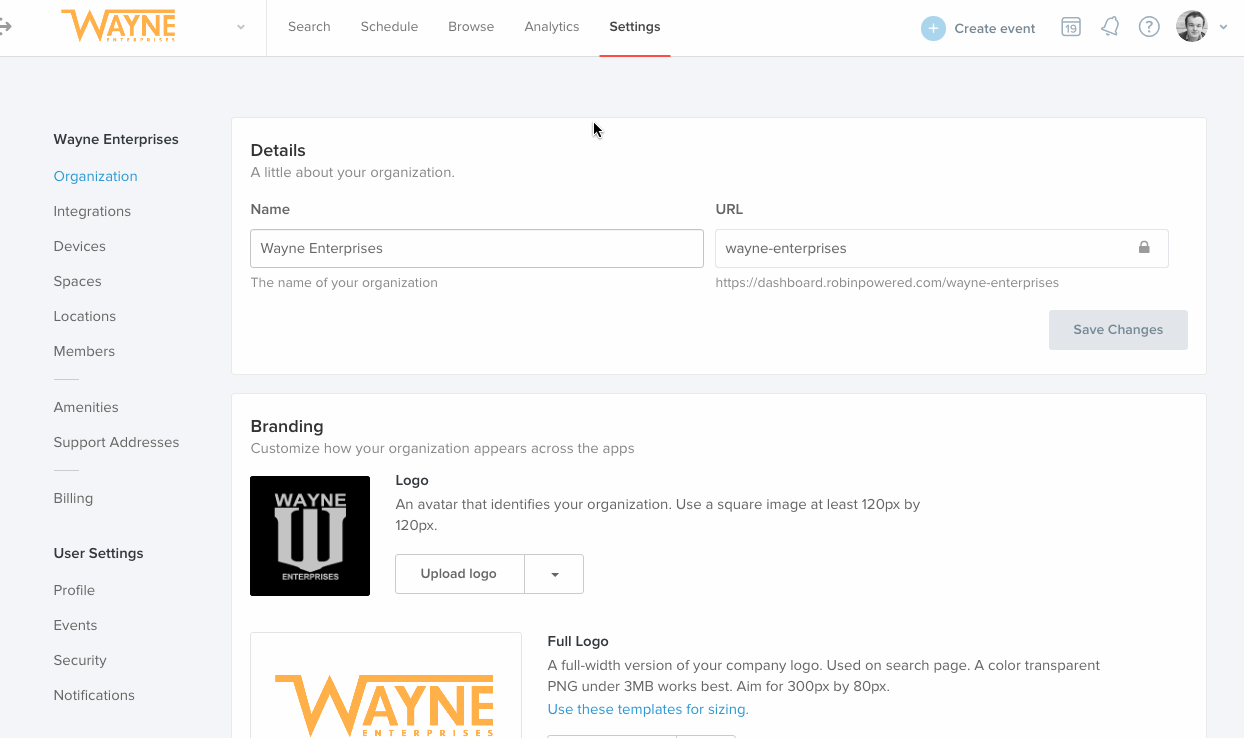This screenshot has width=1244, height=738.
Task: Open Members settings
Action: [x=84, y=351]
